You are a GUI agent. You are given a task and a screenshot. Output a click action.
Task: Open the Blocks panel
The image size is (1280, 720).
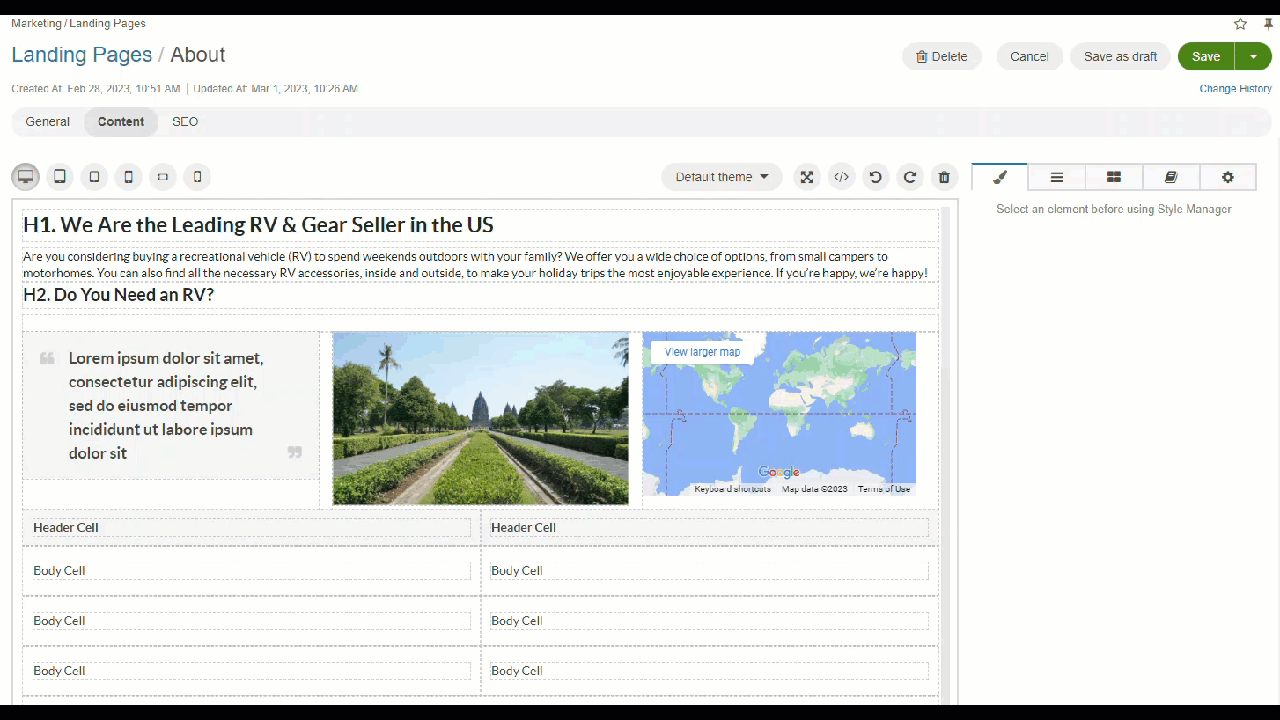[x=1114, y=177]
